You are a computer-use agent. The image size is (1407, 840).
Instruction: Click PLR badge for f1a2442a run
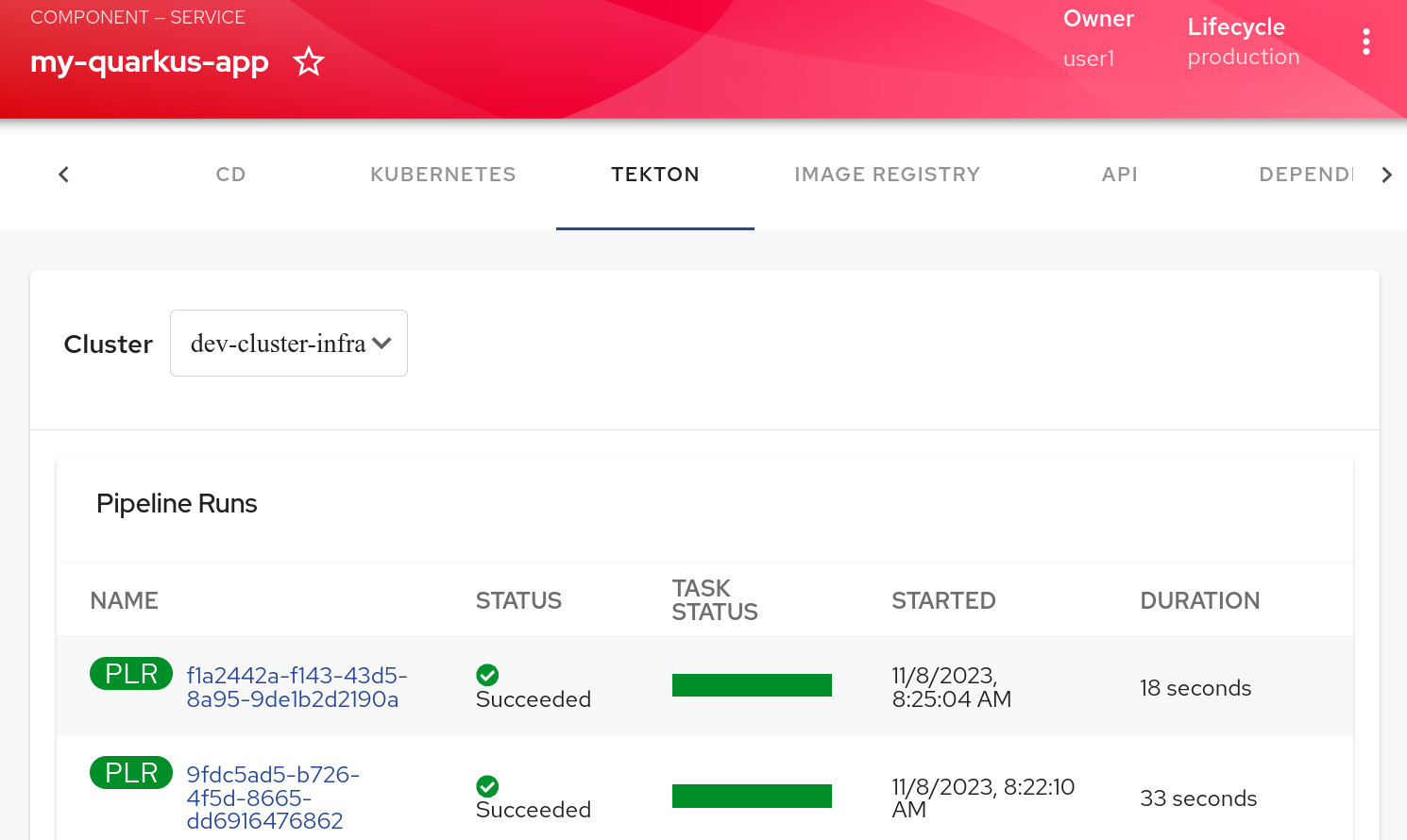[131, 674]
